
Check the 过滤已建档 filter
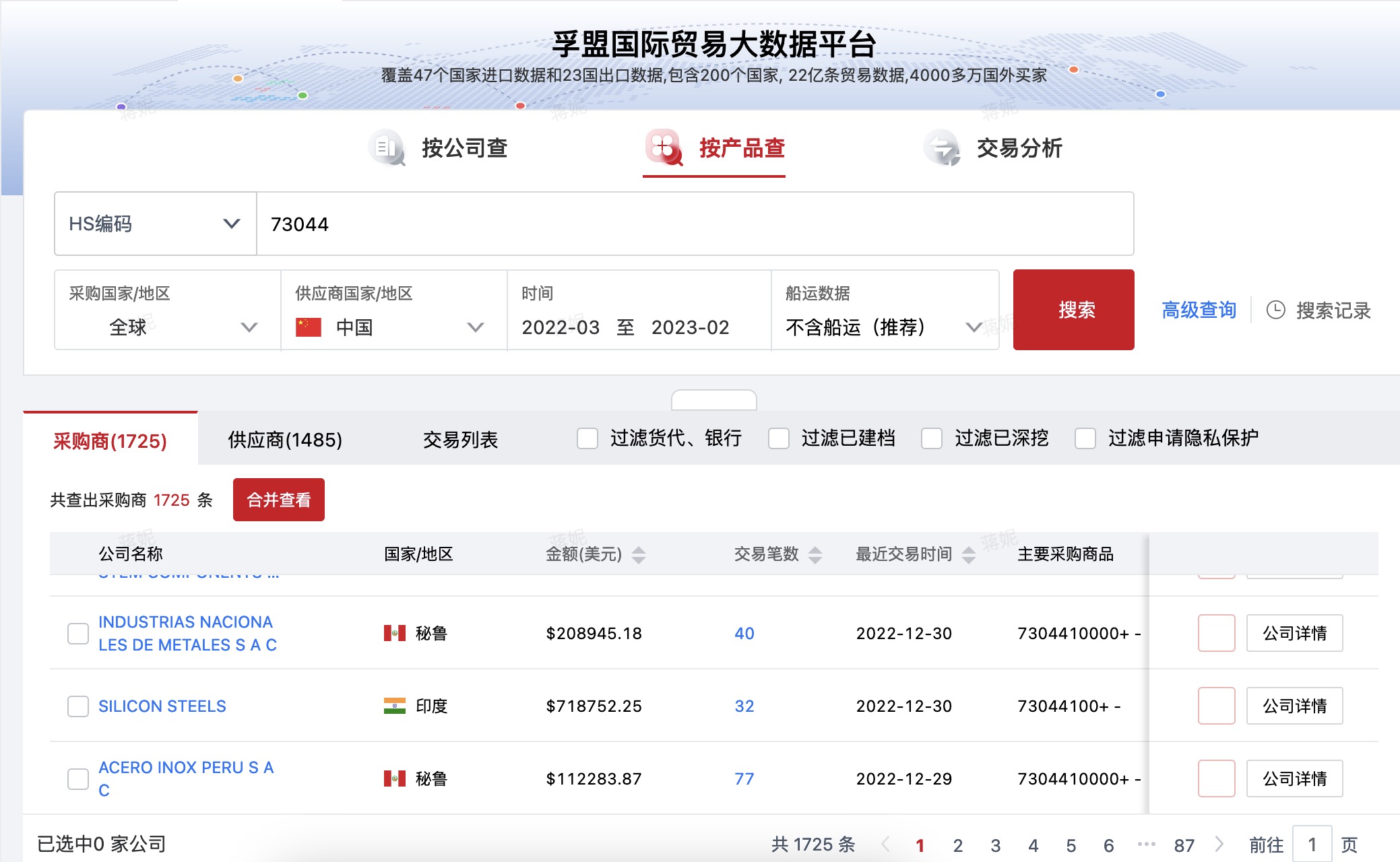(779, 438)
